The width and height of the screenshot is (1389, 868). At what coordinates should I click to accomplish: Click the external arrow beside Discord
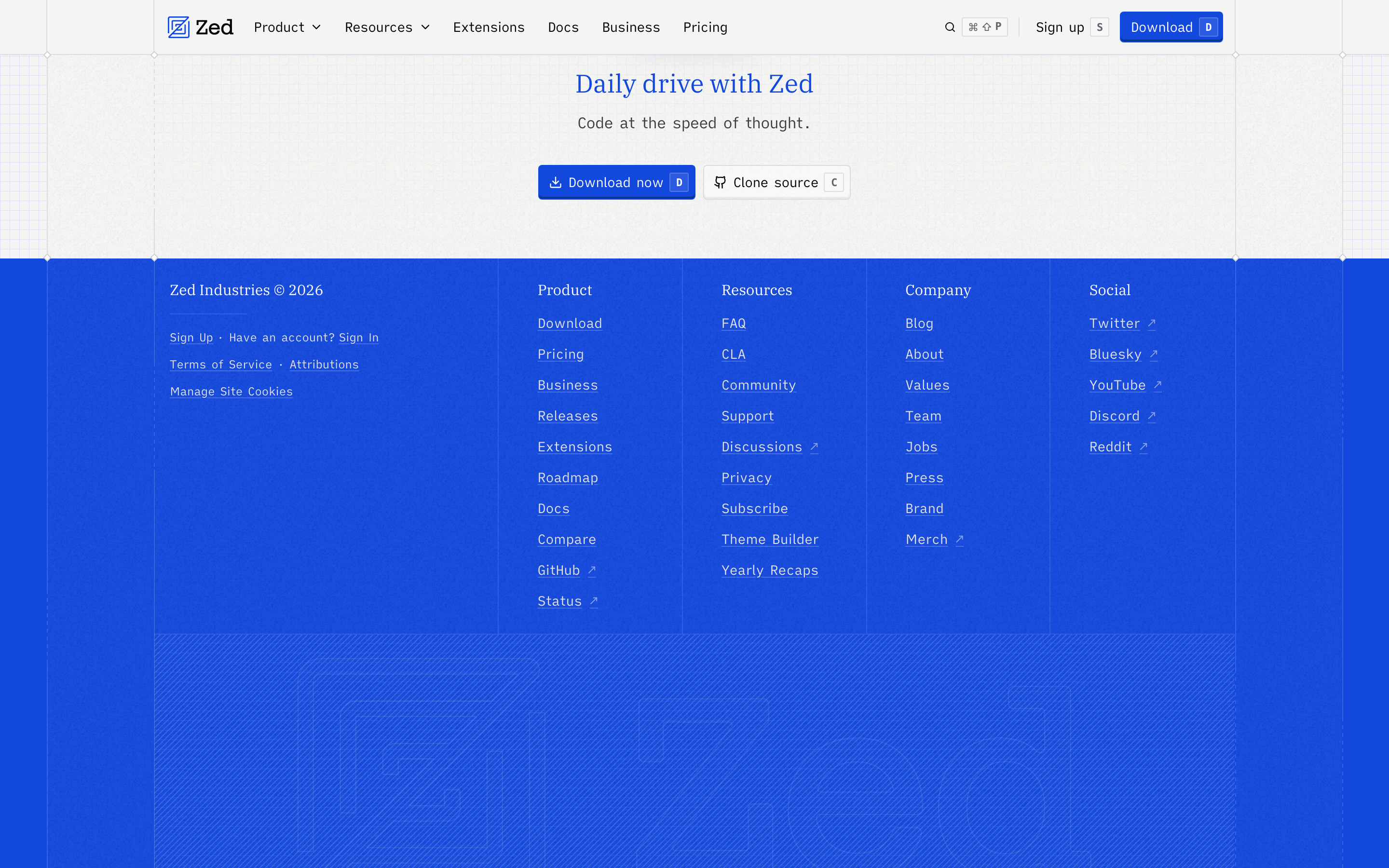[x=1151, y=416]
